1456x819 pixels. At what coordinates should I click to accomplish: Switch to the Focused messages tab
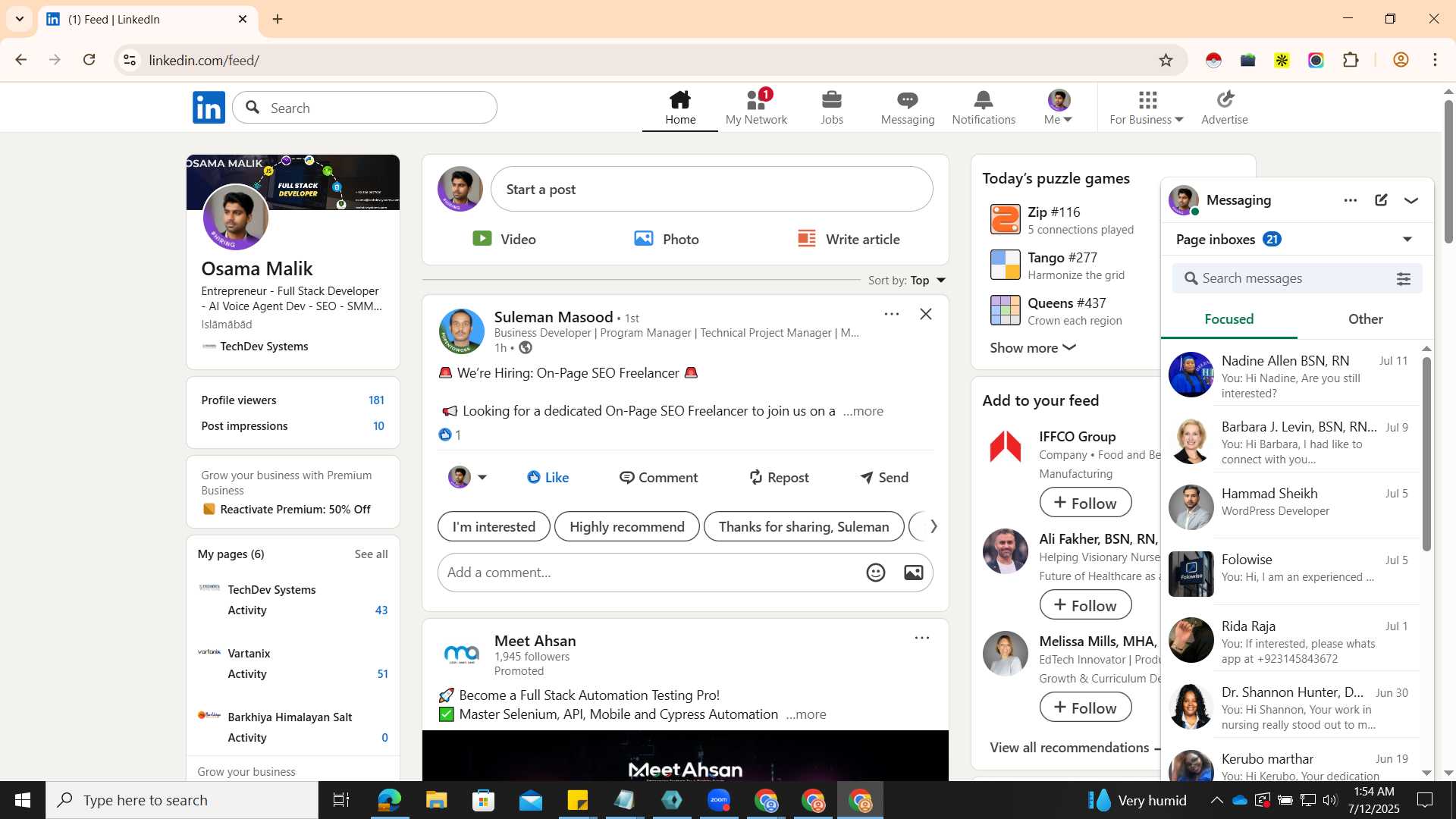pos(1229,319)
